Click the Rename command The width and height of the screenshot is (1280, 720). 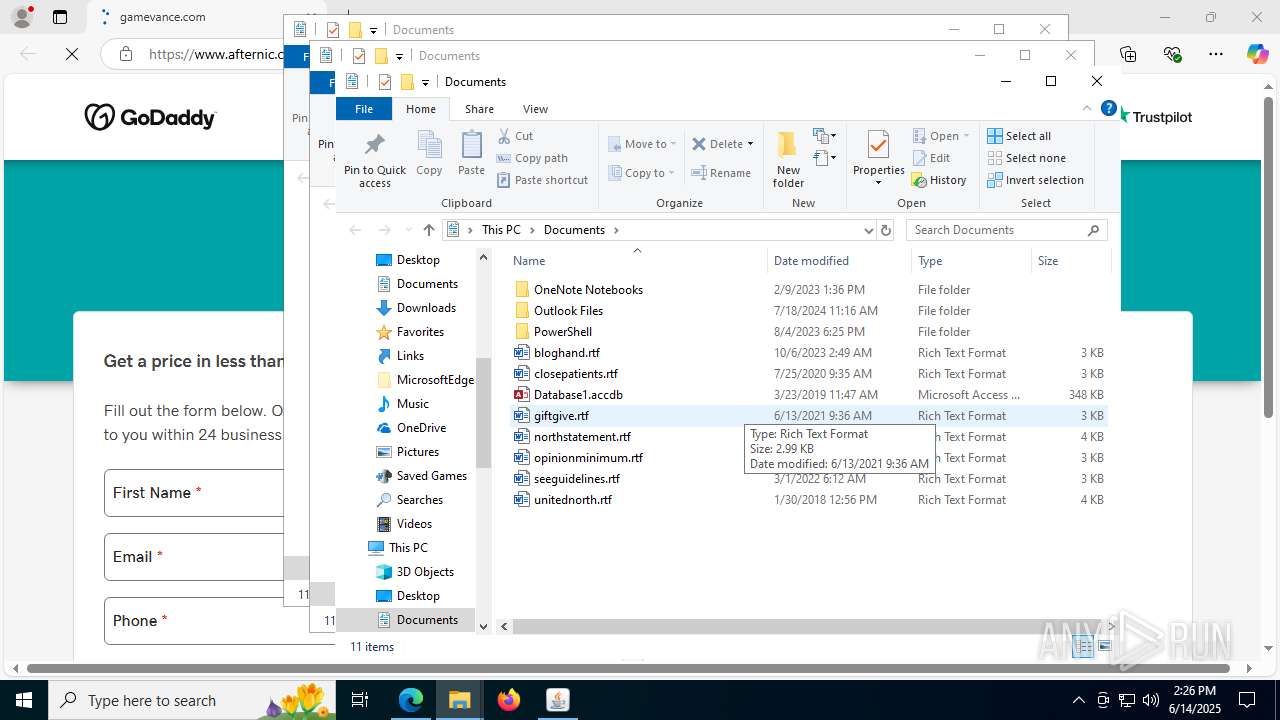(x=721, y=173)
